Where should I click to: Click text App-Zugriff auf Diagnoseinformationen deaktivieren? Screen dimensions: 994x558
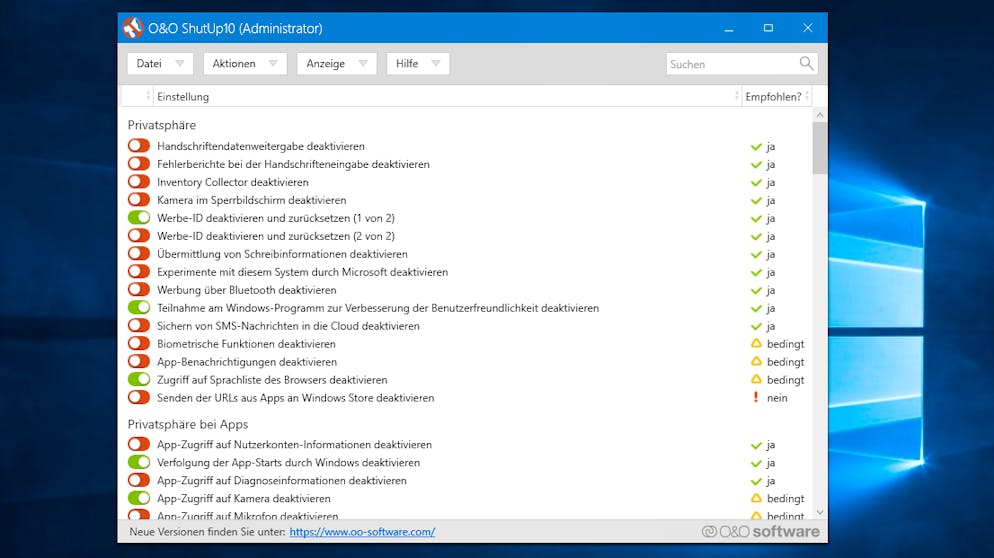click(282, 481)
